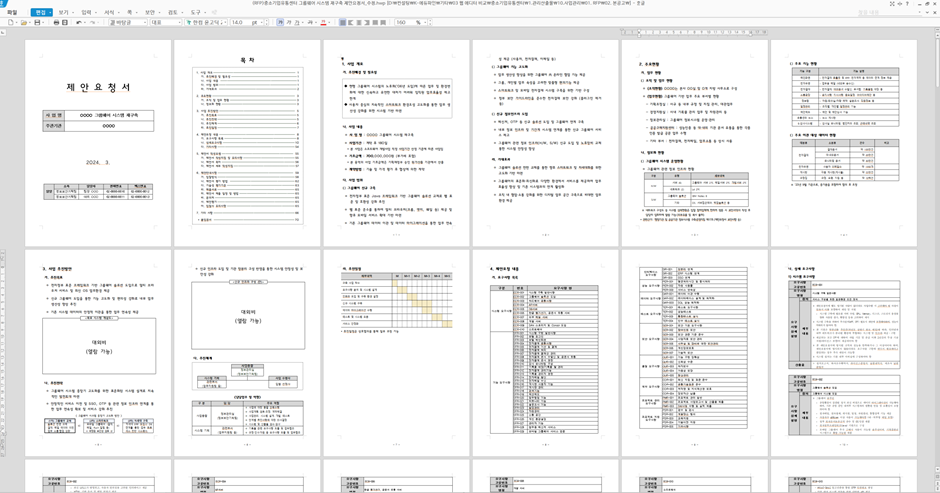Select the 목차 table of contents page
940x493 pixels.
coord(247,143)
